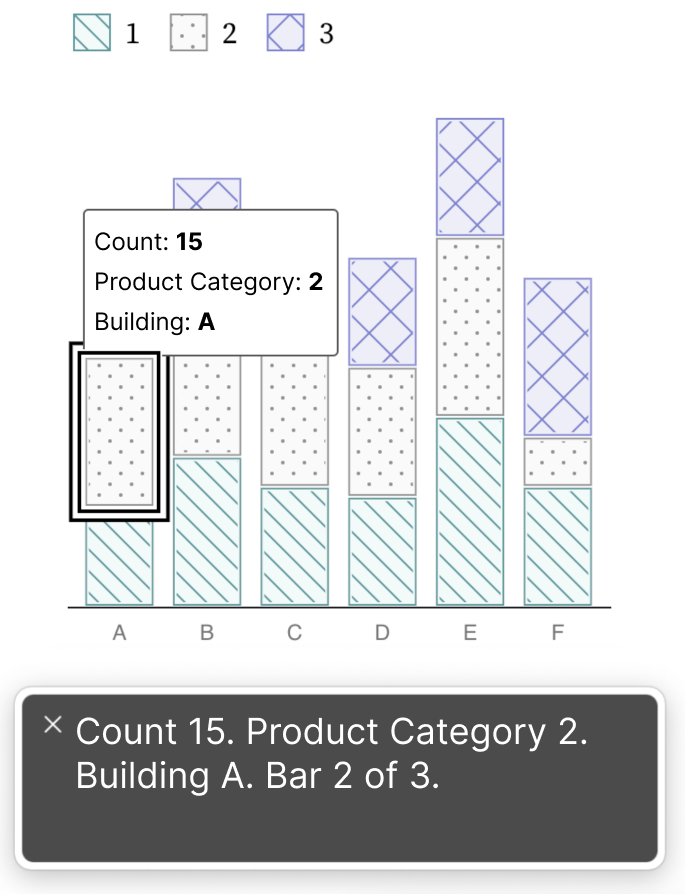Viewport: 685px width, 894px height.
Task: Click the crosshatched category 3 bar for F
Action: [558, 357]
